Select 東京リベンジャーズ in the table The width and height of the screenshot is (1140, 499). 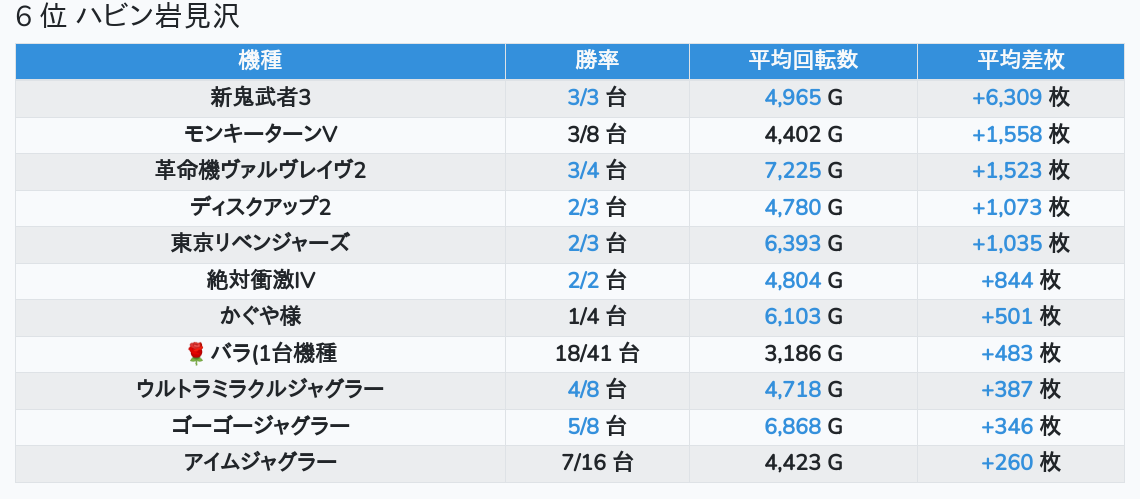coord(260,243)
